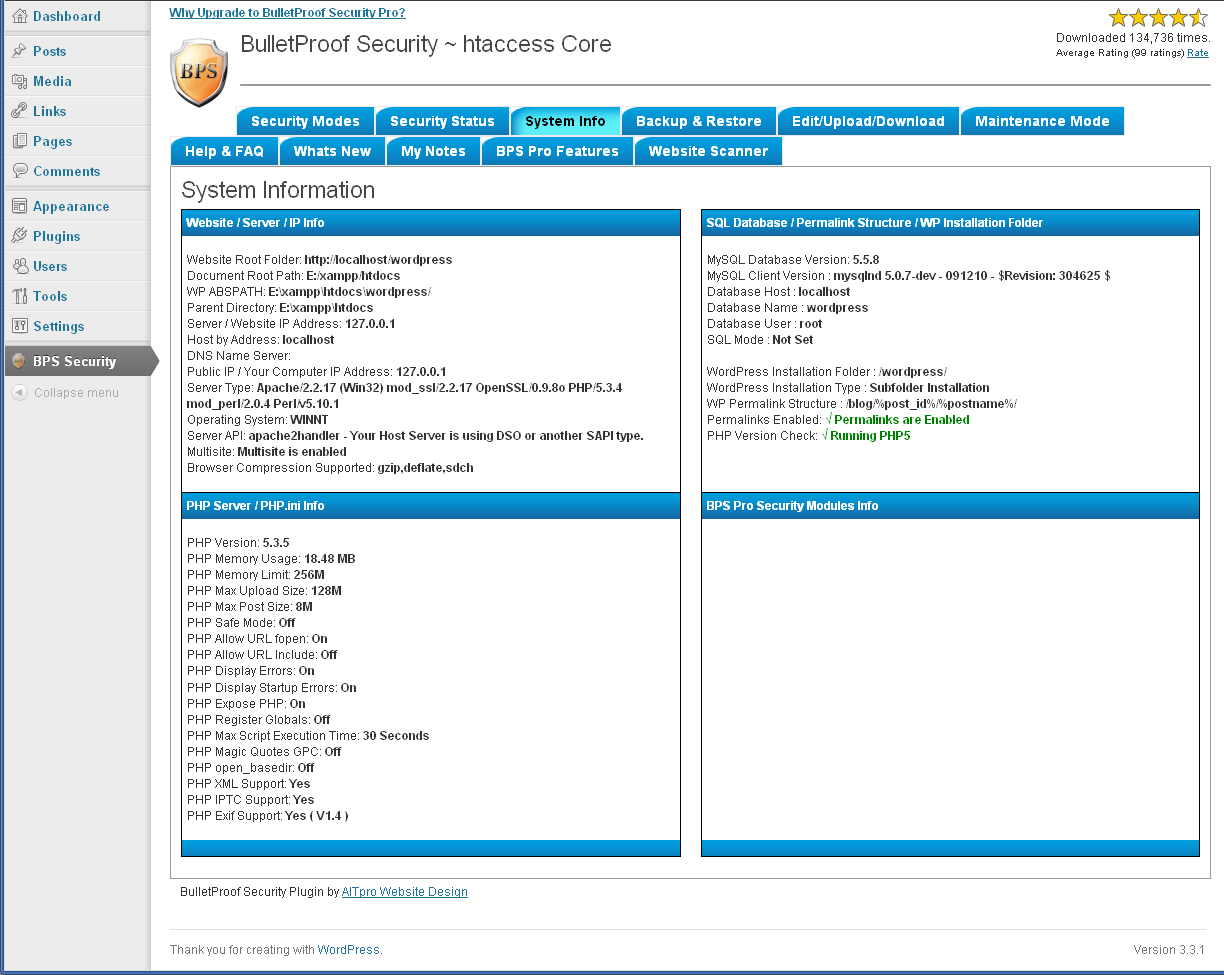Click the Comments speech bubble icon

(19, 171)
